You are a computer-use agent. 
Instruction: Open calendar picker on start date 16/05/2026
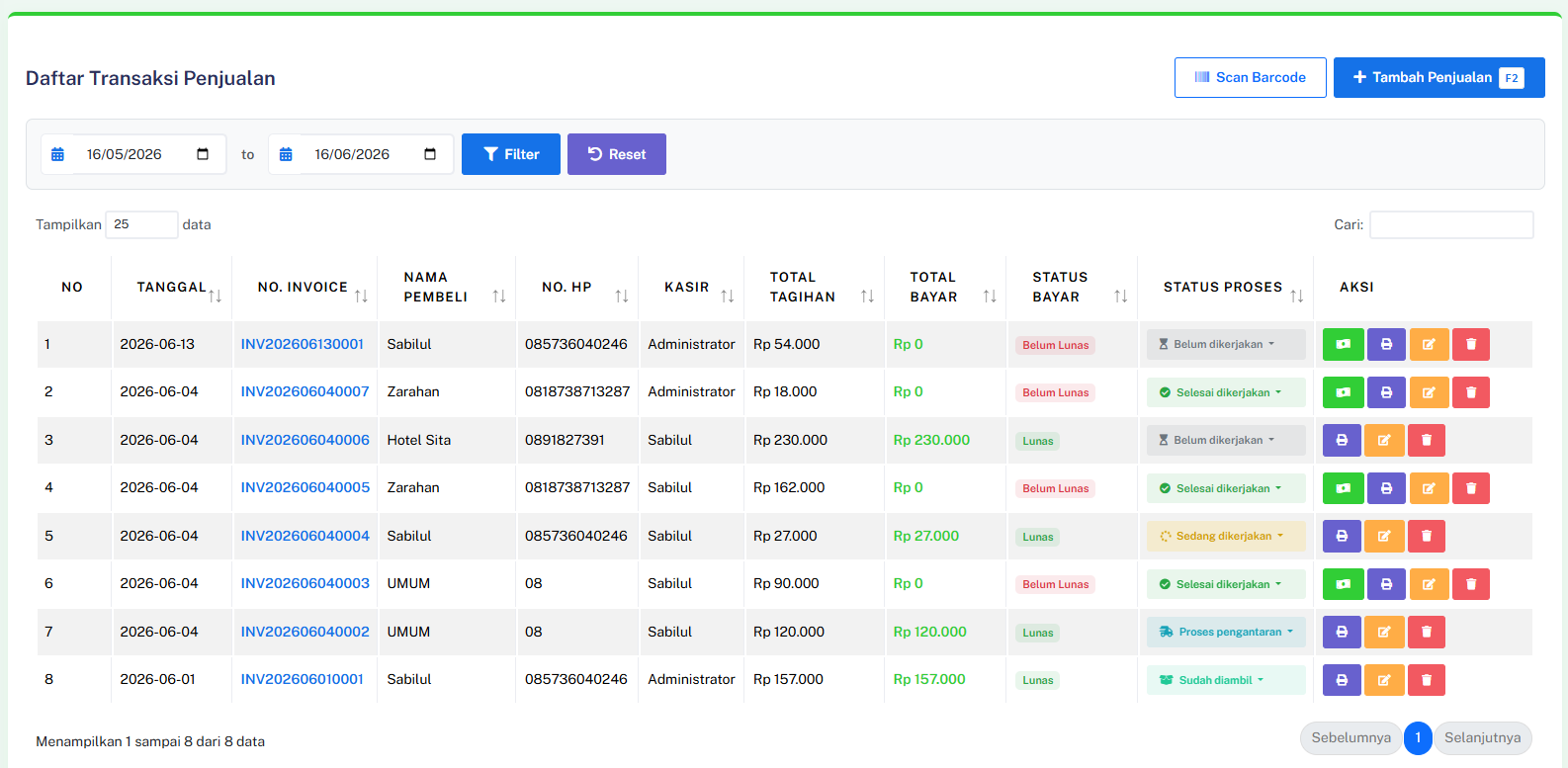pos(203,154)
